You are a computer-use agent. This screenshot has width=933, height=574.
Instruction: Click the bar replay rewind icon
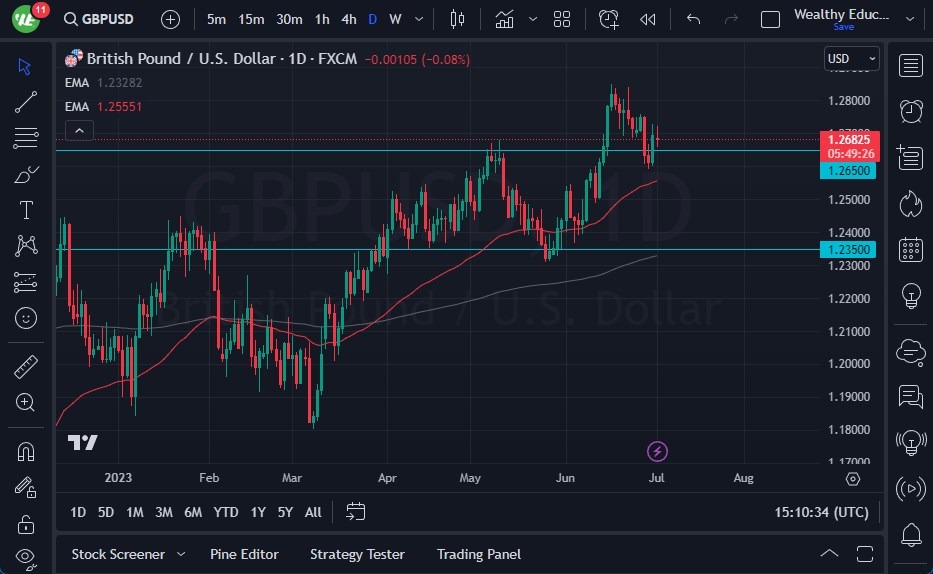[x=648, y=19]
